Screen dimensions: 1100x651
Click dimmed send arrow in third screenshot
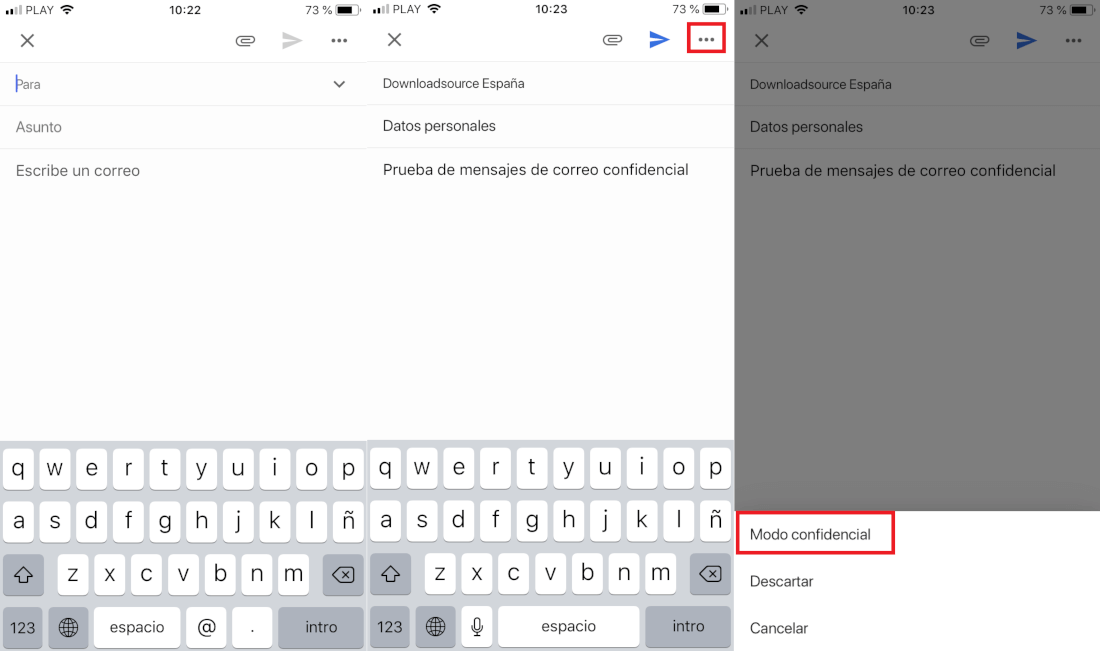(x=1026, y=41)
